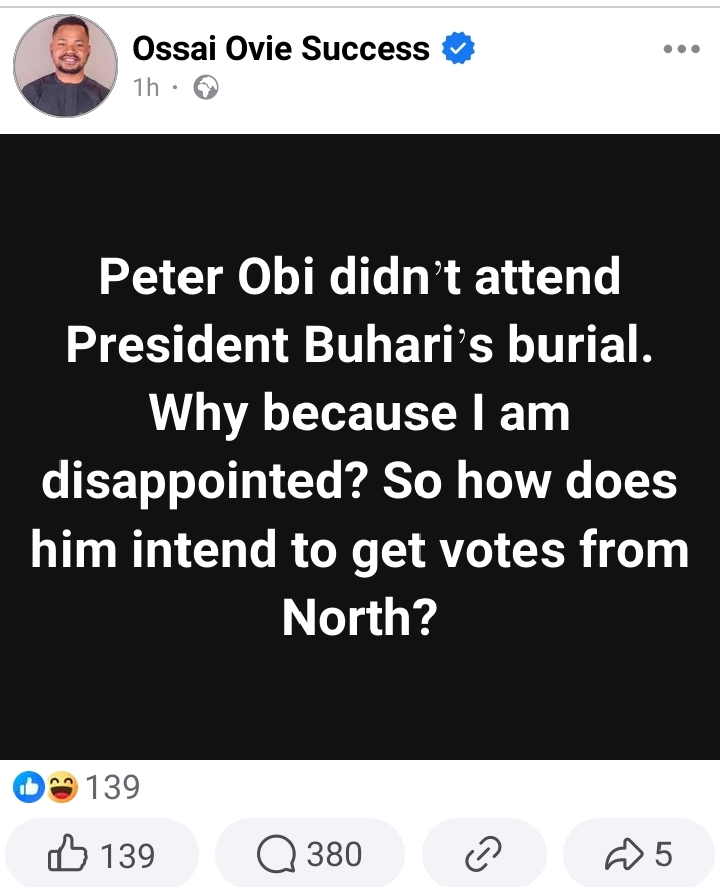
Task: Click the share arrow icon
Action: (624, 855)
